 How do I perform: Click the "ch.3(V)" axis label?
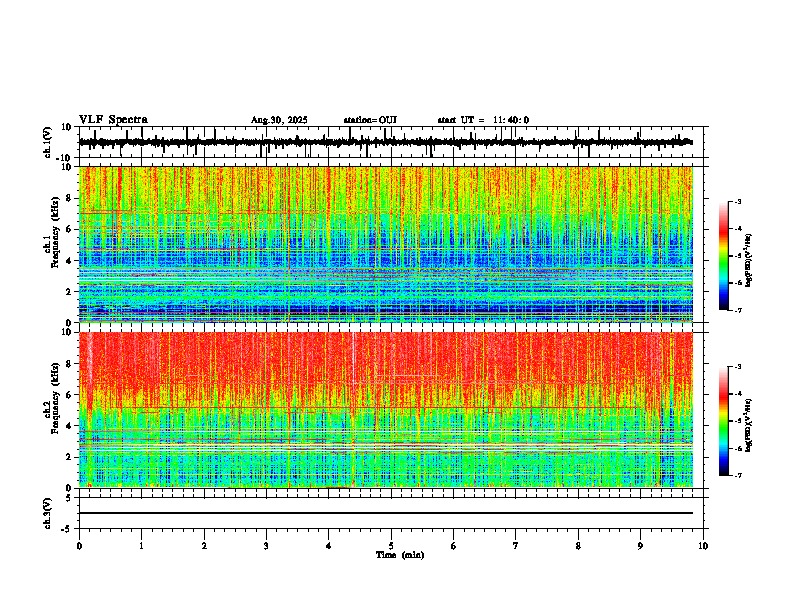[48, 513]
